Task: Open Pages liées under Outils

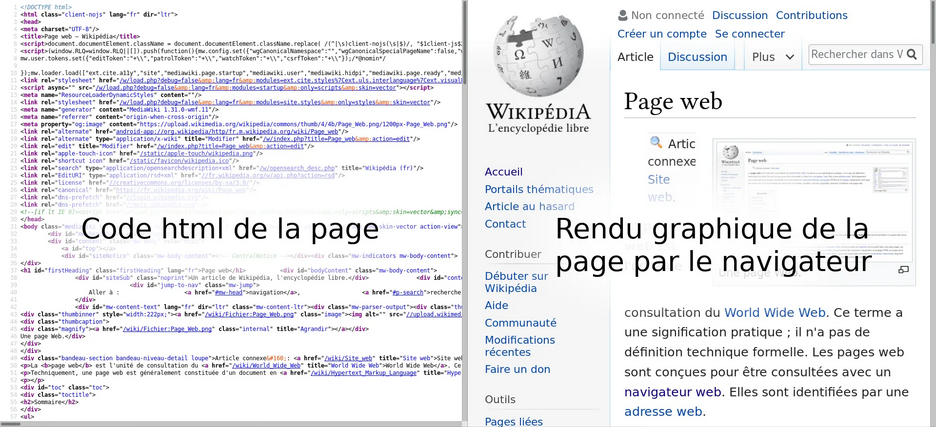Action: pyautogui.click(x=514, y=422)
